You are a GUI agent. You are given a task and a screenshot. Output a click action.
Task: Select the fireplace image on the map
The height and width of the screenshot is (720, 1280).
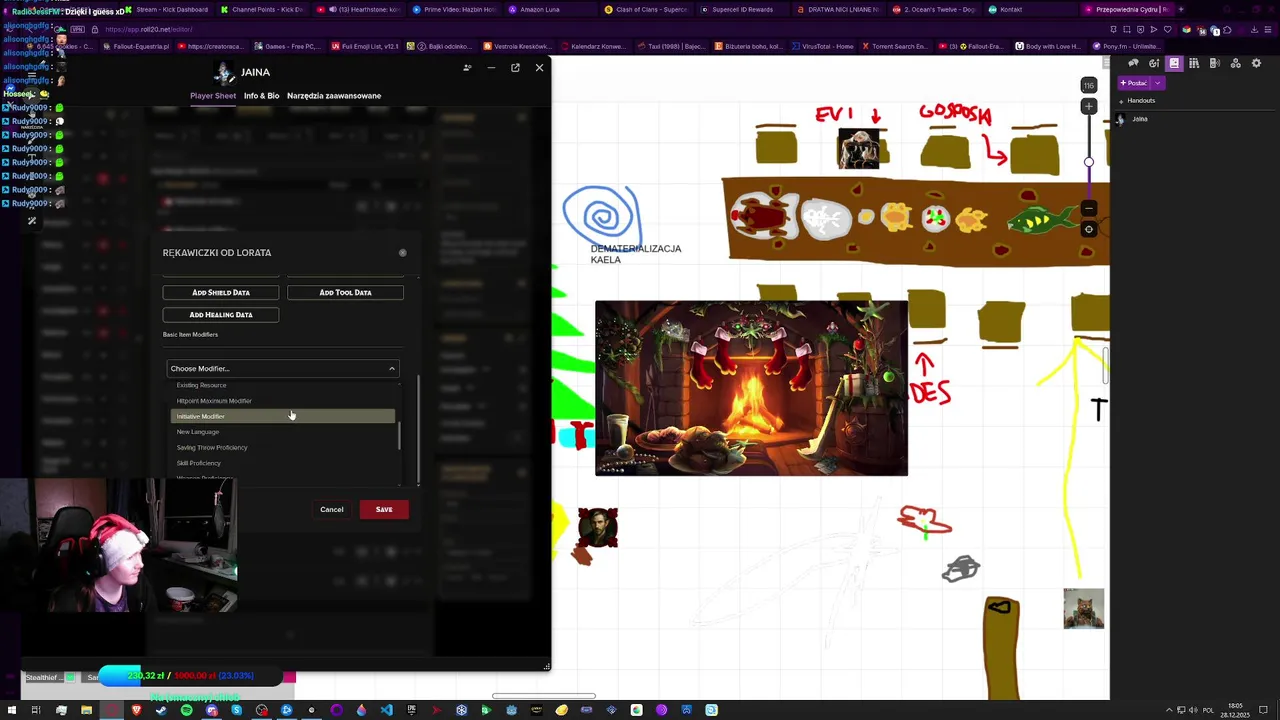(751, 388)
